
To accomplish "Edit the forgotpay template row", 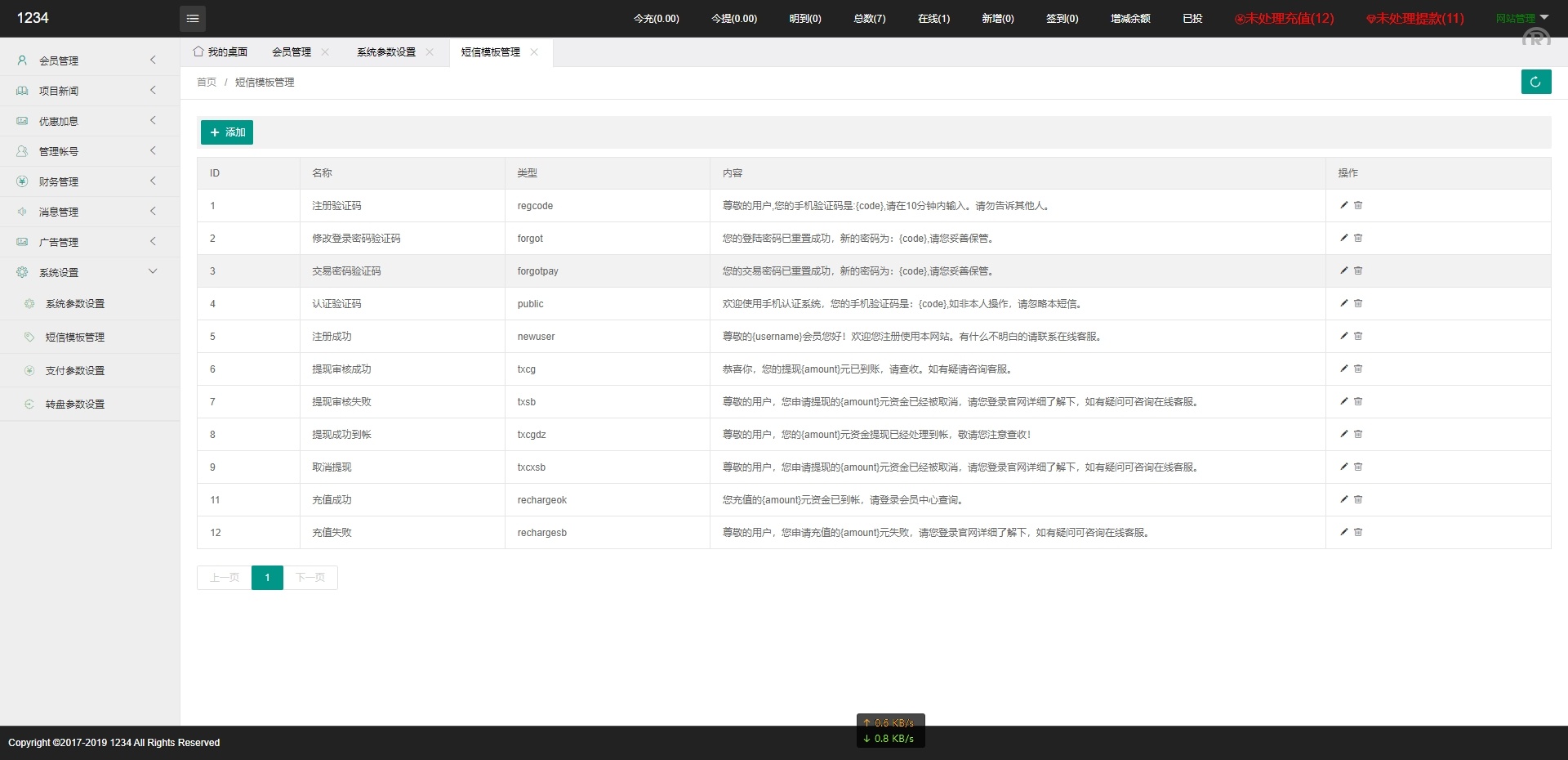I will (x=1343, y=270).
